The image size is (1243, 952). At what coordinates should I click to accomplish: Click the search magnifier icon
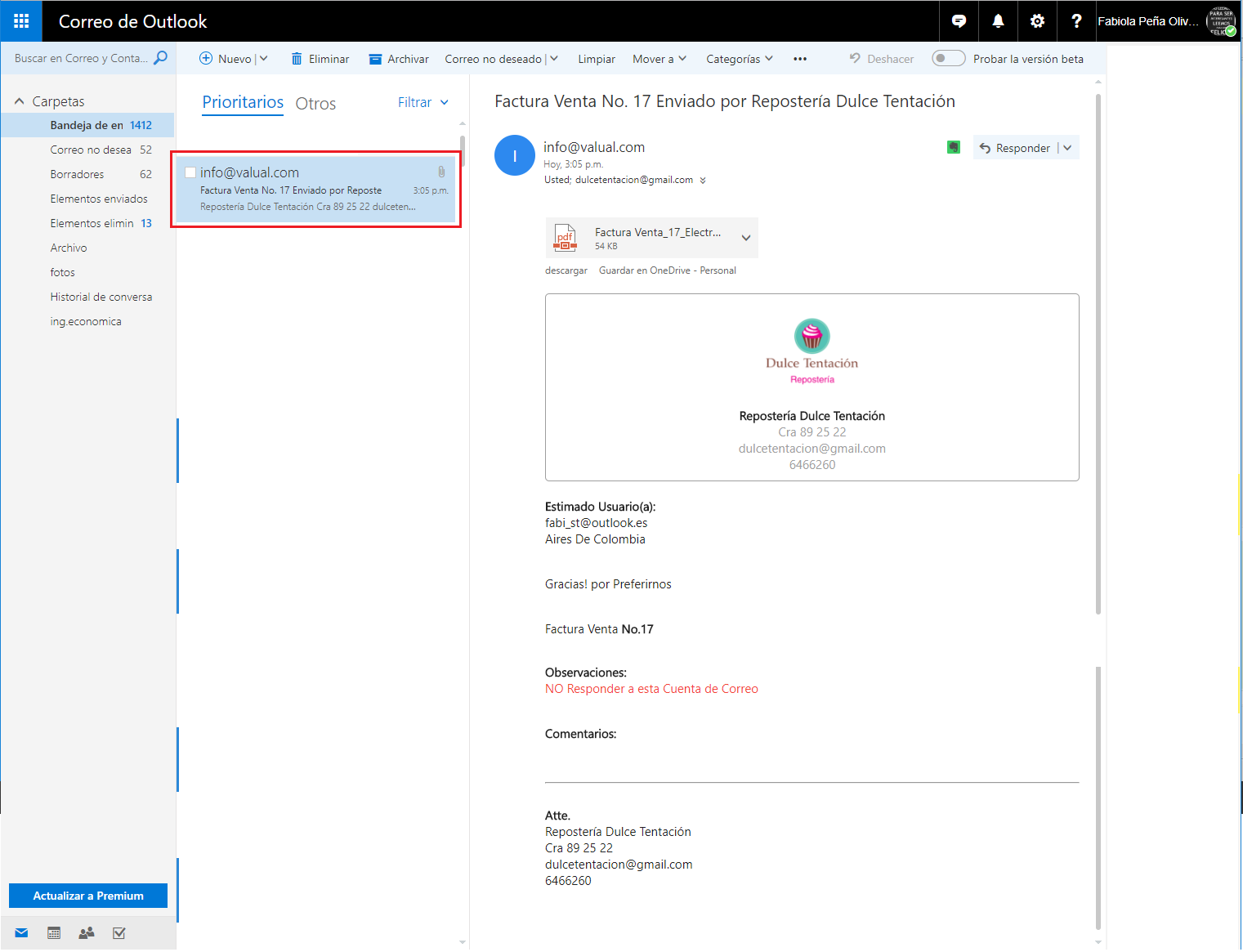coord(161,58)
